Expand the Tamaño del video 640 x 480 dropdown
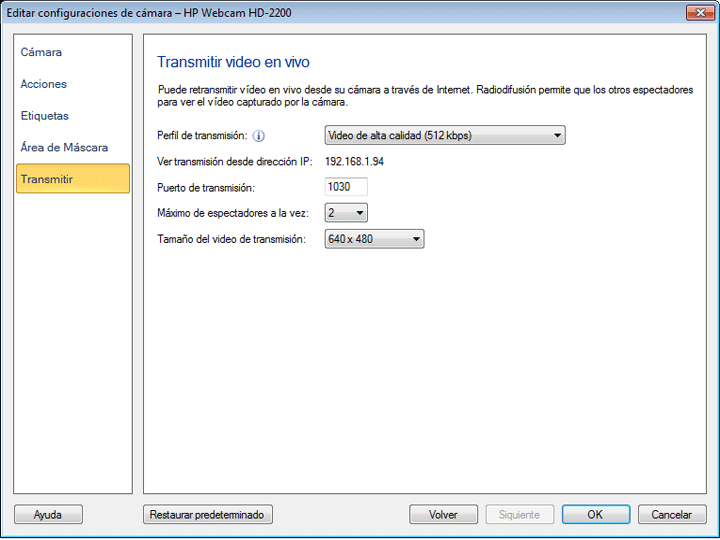This screenshot has width=720, height=540. 375,239
